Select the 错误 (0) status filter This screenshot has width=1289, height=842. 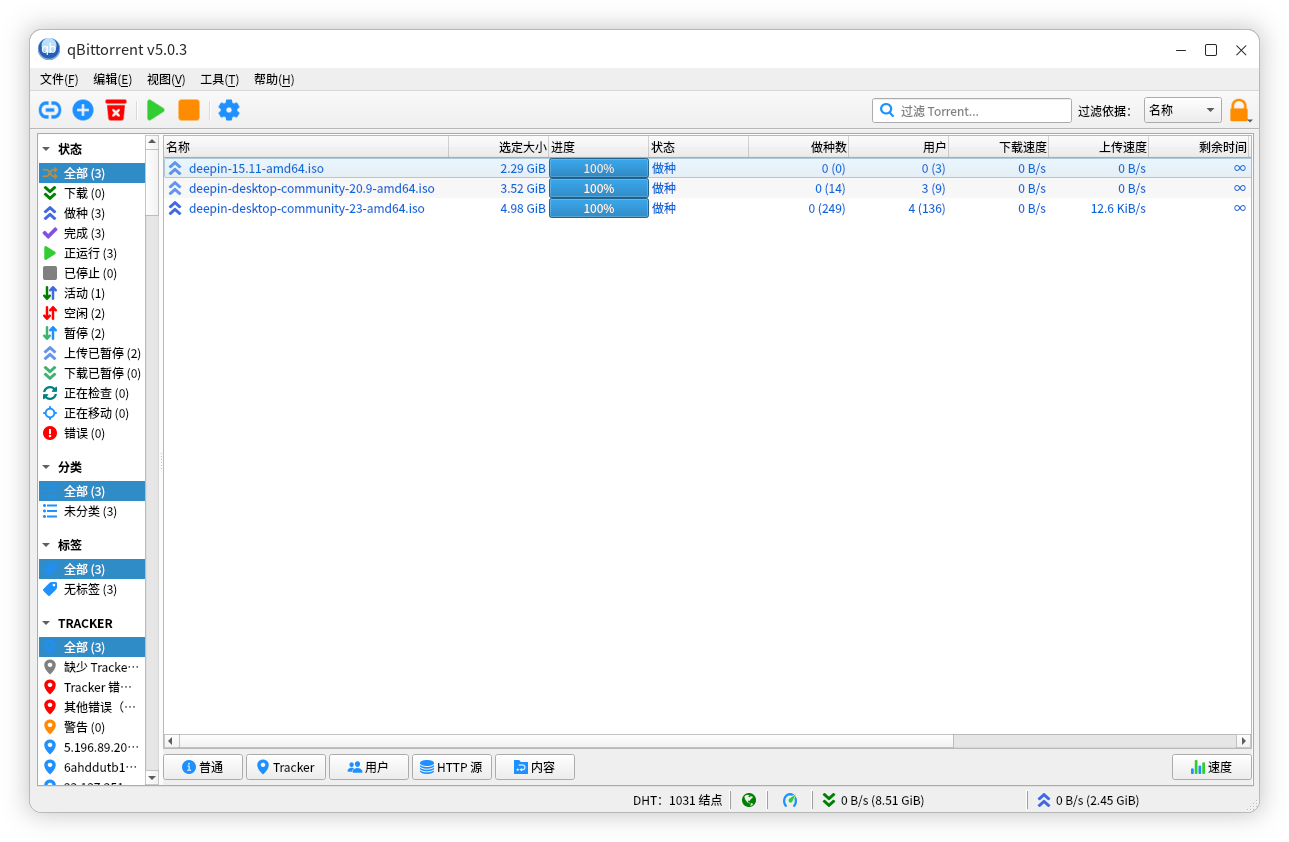[x=92, y=433]
